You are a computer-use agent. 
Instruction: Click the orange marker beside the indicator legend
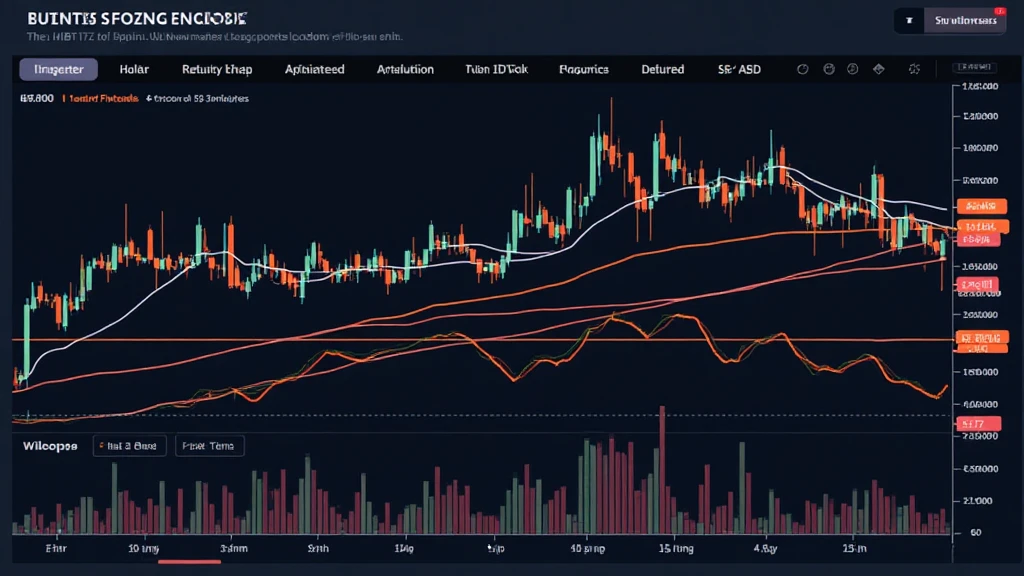point(65,100)
